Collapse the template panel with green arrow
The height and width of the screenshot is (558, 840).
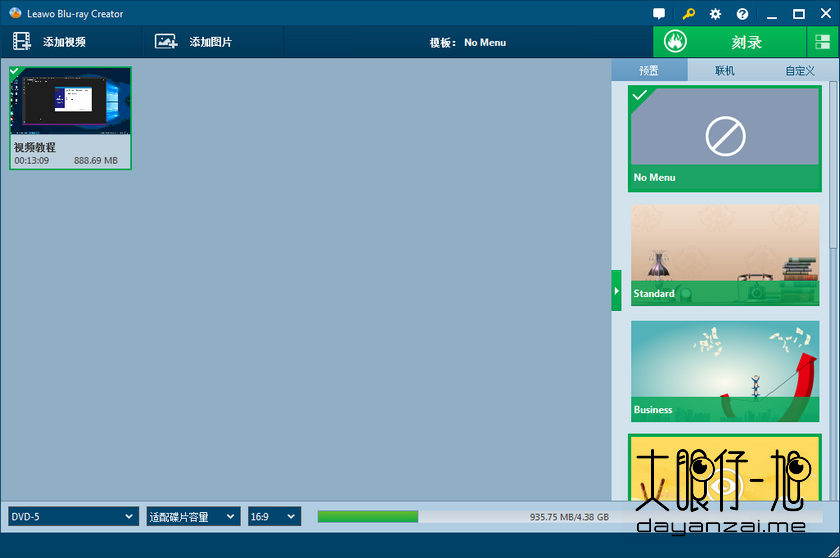point(617,290)
